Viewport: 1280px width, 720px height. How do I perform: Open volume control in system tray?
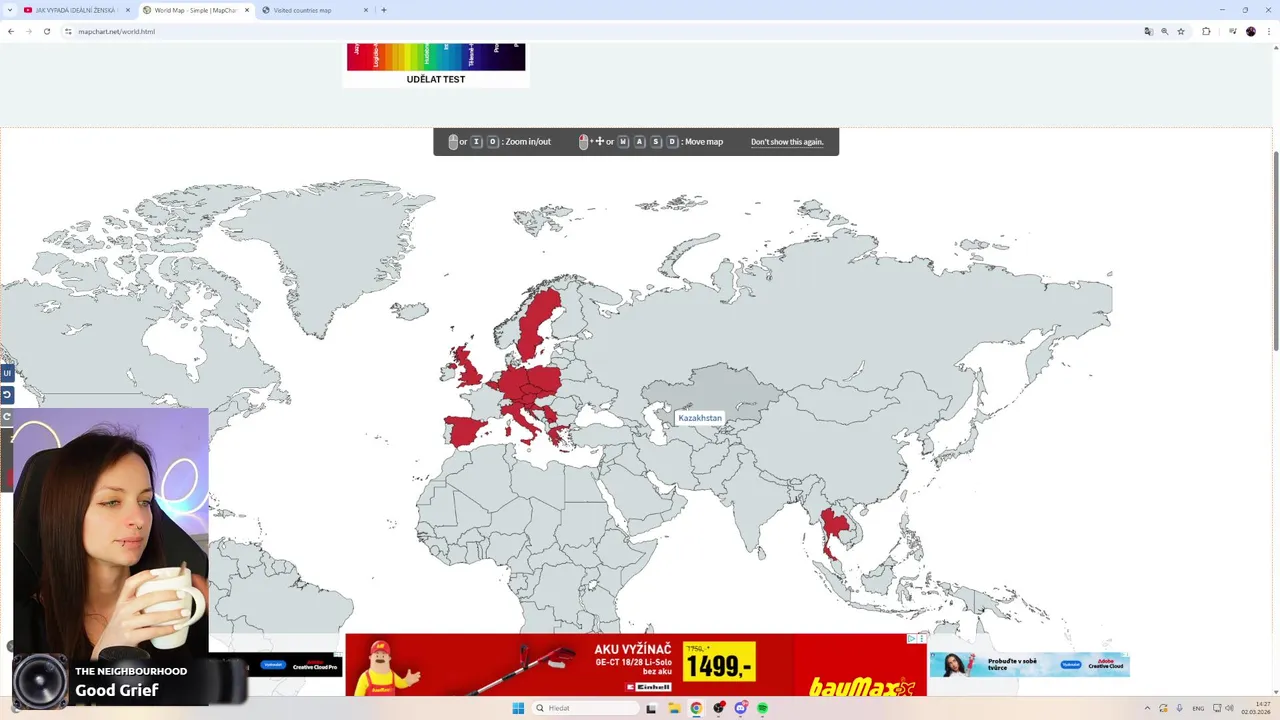1229,708
